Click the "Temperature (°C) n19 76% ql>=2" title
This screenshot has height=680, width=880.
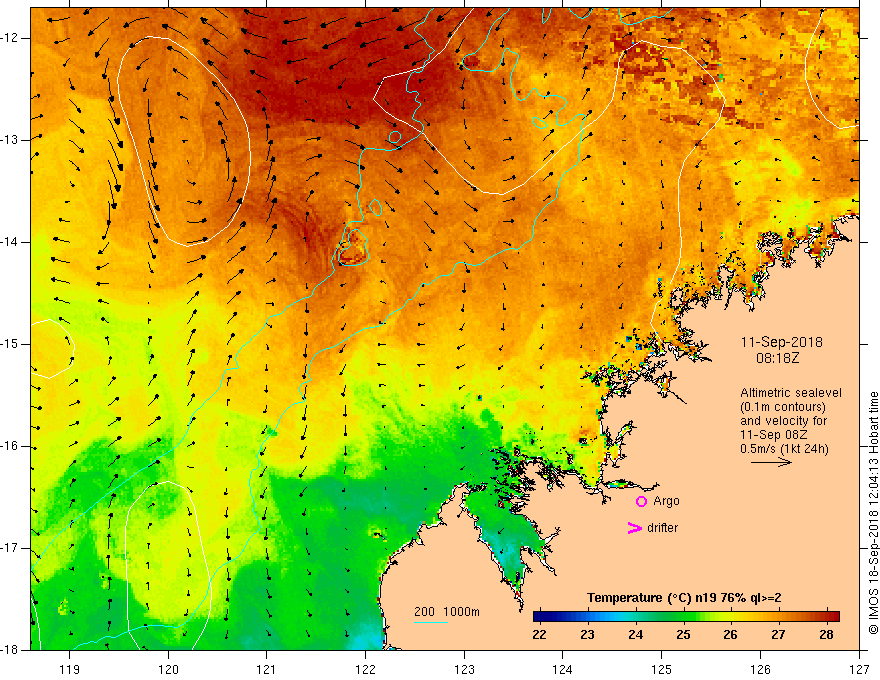tap(684, 598)
